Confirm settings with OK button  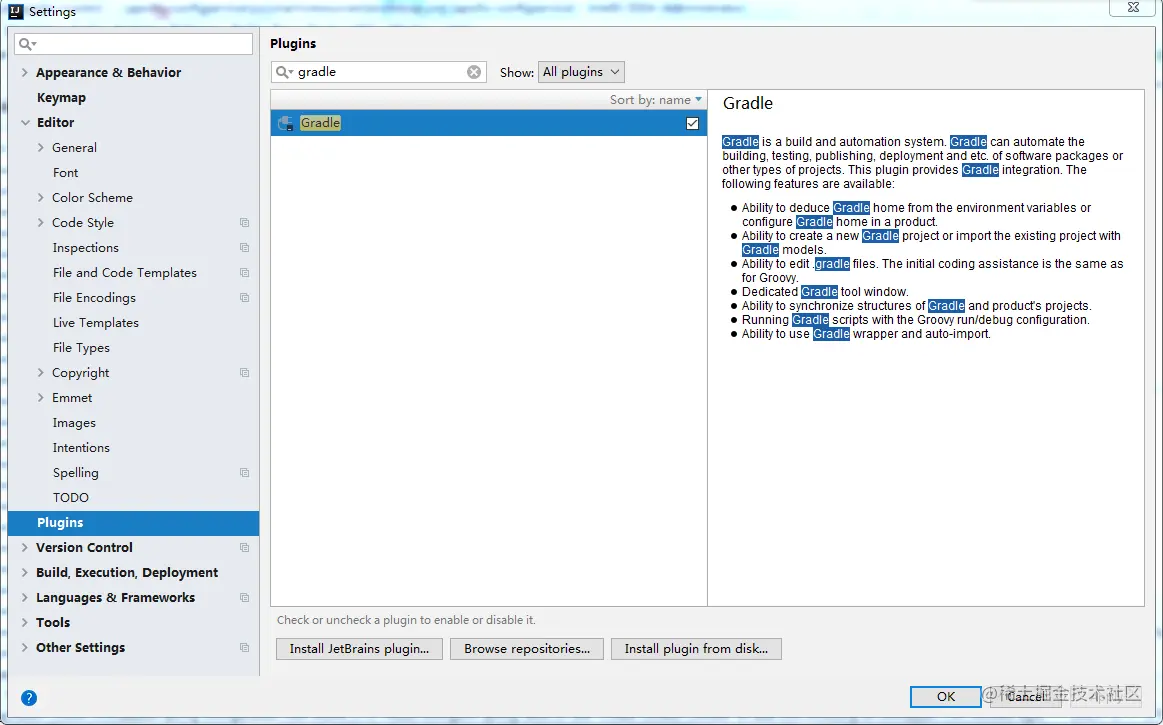946,697
